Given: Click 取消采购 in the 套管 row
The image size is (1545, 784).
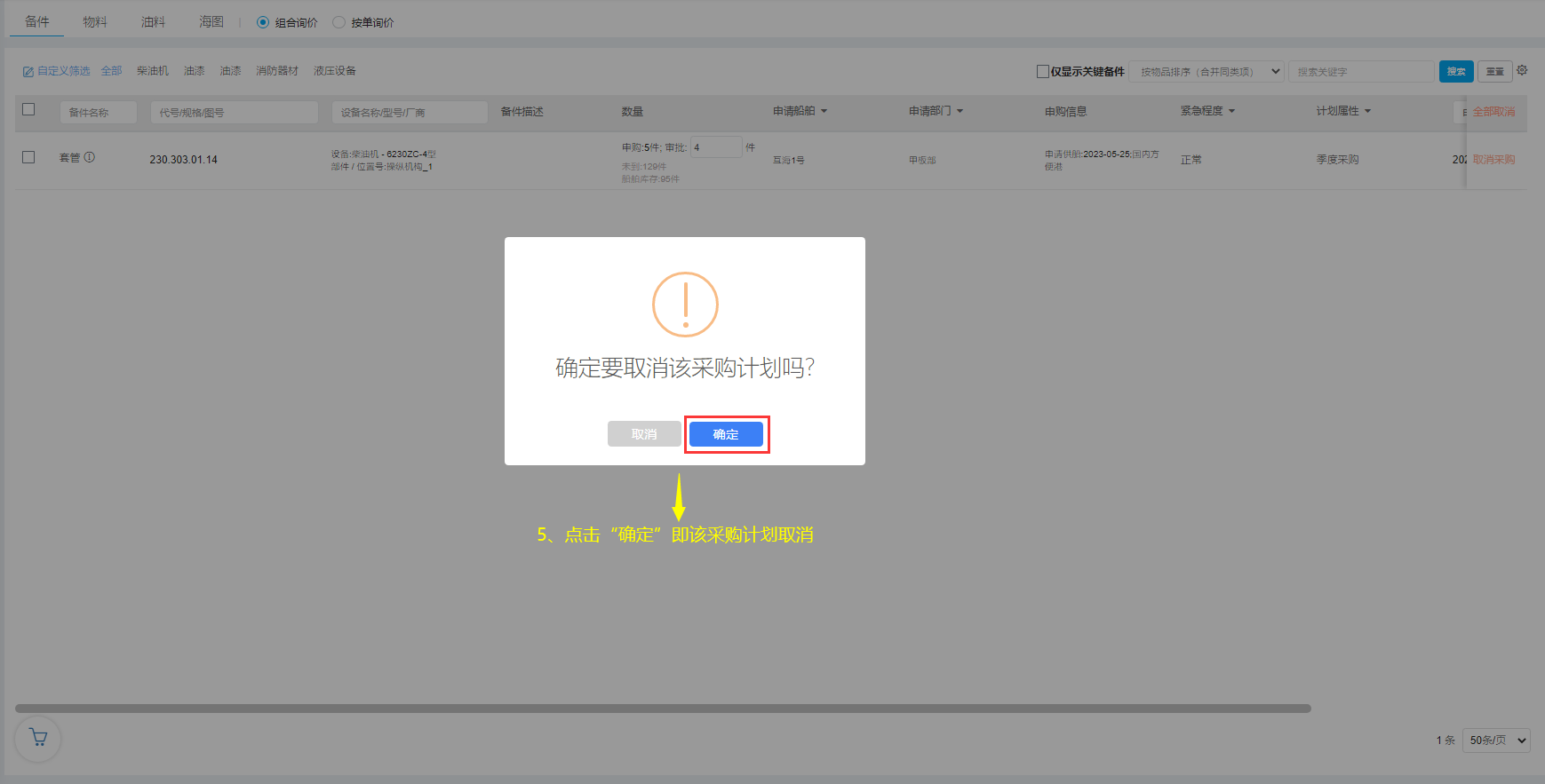Looking at the screenshot, I should [x=1493, y=160].
